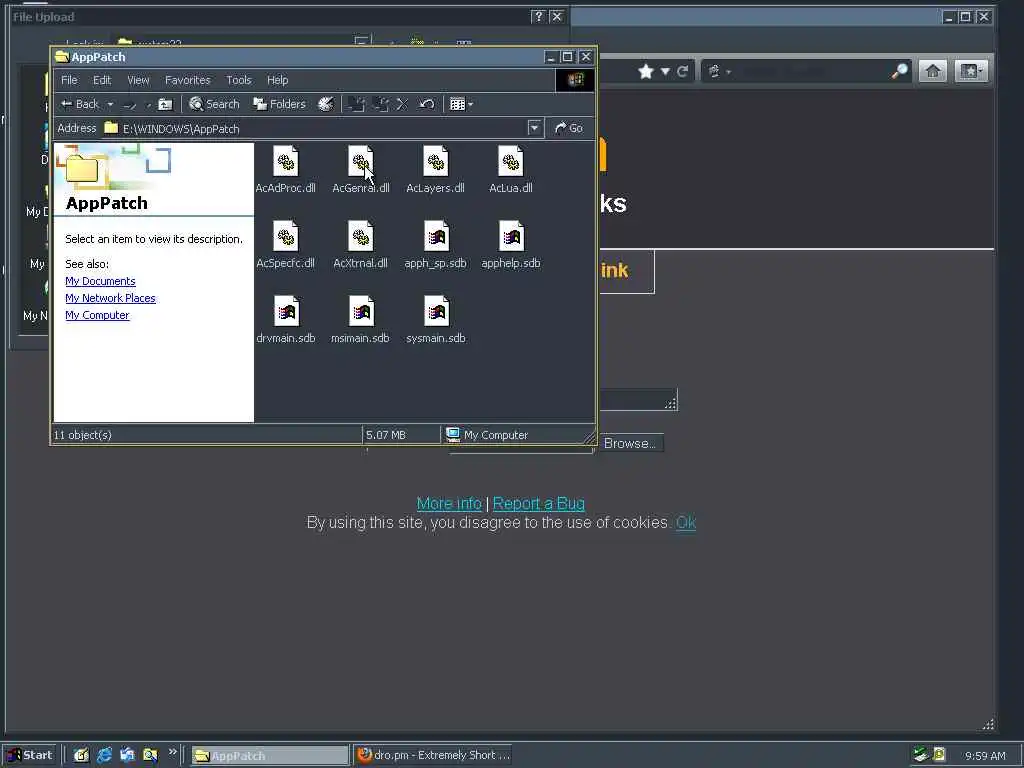Select the drvmain.sdb database icon

click(285, 312)
